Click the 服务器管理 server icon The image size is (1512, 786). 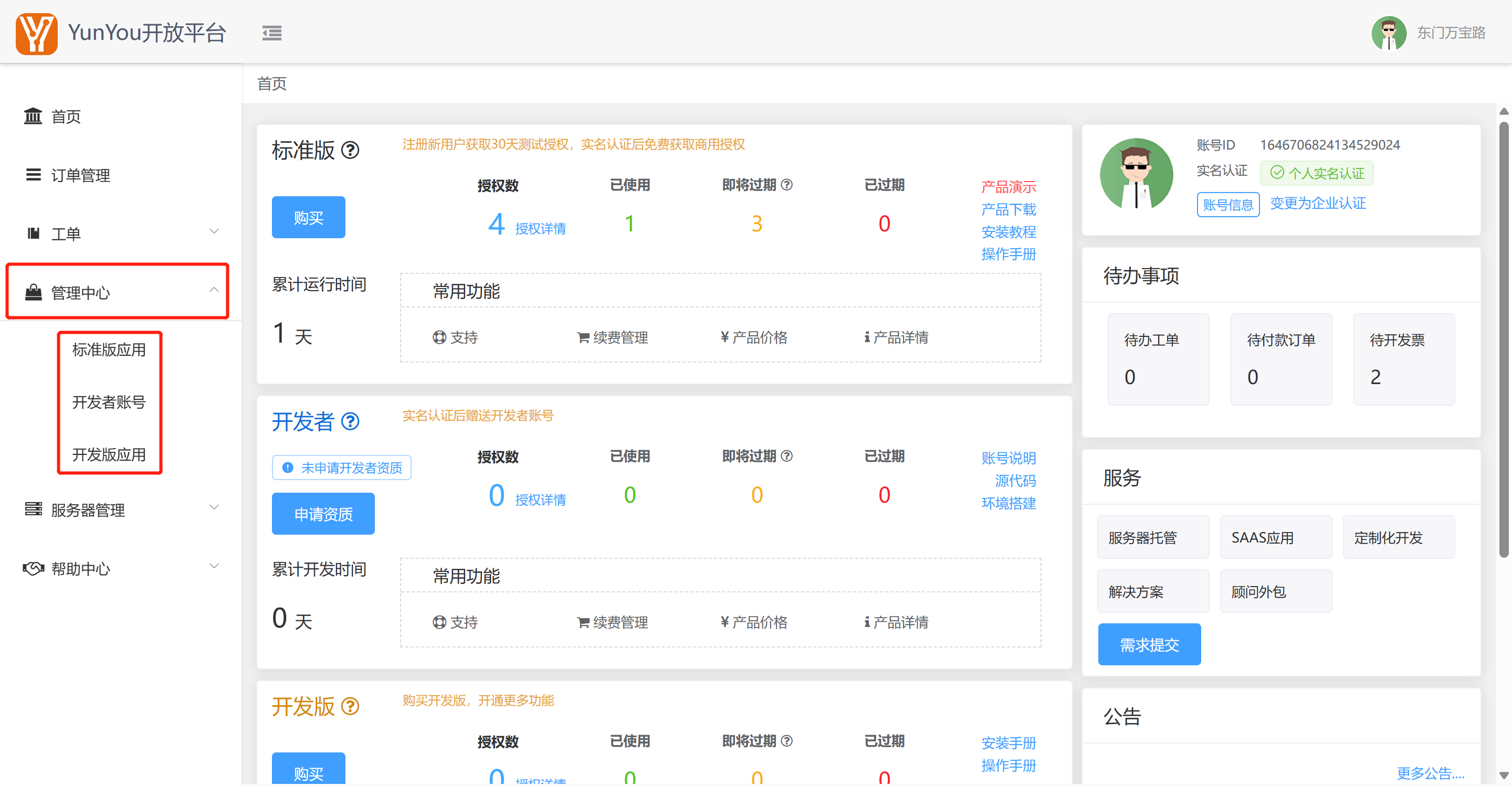(34, 508)
